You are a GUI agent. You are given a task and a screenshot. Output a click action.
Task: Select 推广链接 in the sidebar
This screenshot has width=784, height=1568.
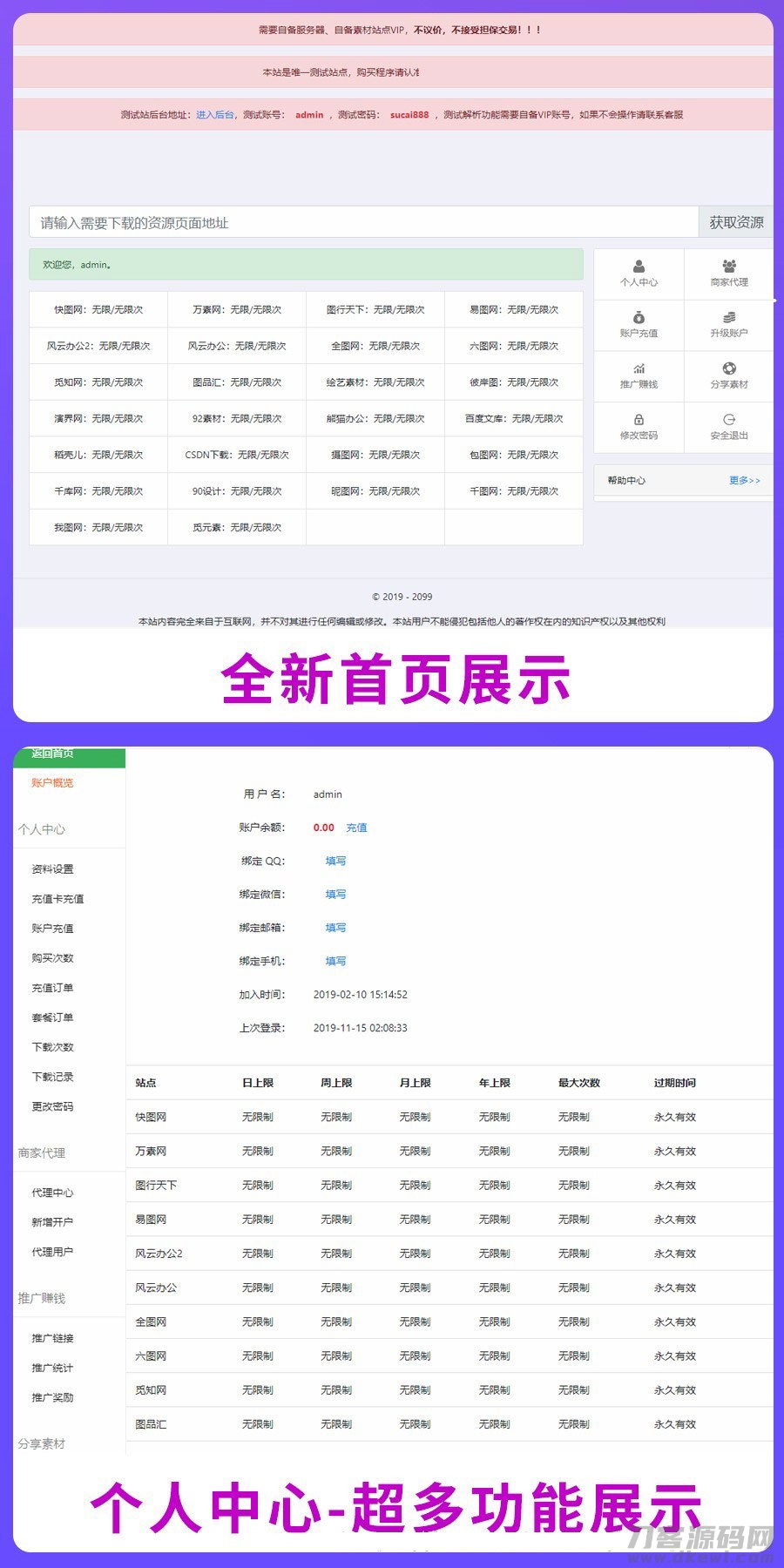[x=52, y=1338]
